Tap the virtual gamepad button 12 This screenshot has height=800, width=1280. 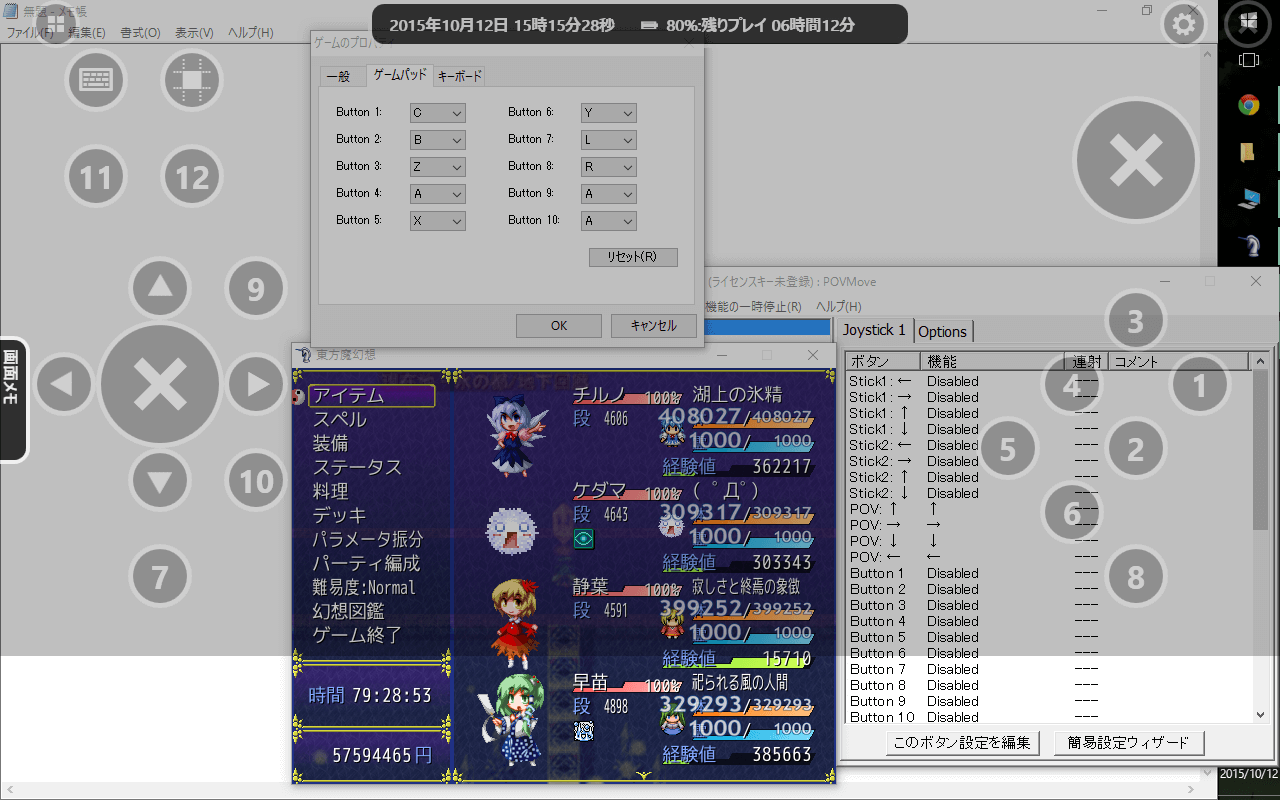pos(192,178)
